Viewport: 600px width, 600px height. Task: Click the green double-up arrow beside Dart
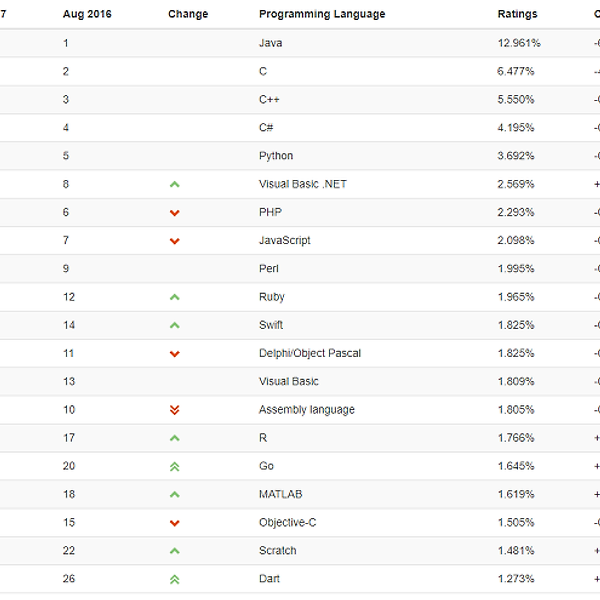[174, 579]
